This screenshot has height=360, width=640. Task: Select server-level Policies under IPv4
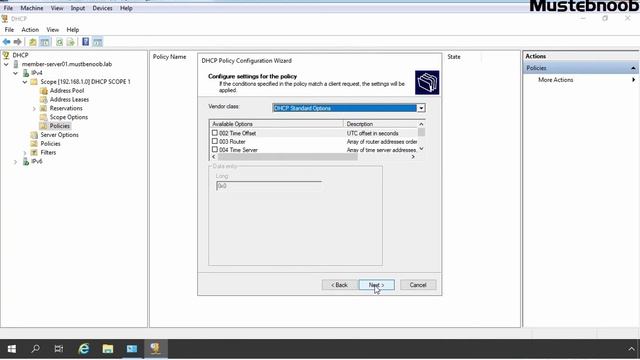(51, 144)
